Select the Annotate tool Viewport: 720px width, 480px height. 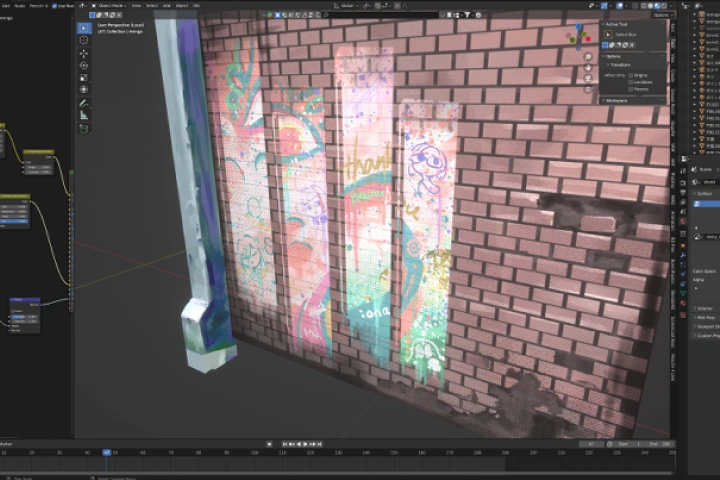tap(84, 103)
